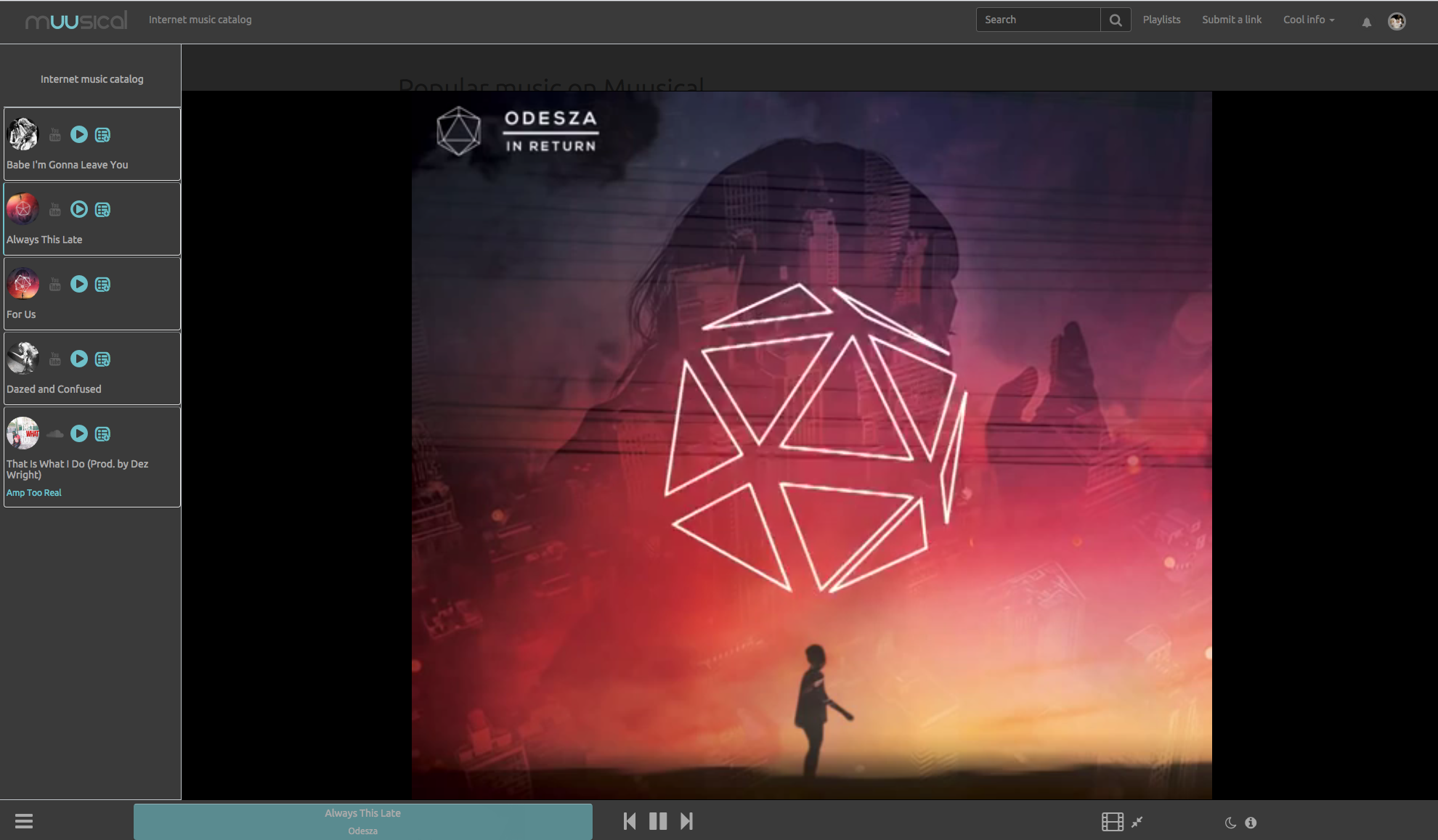This screenshot has height=840, width=1438.
Task: Expand the Cool info dropdown
Action: coord(1308,20)
